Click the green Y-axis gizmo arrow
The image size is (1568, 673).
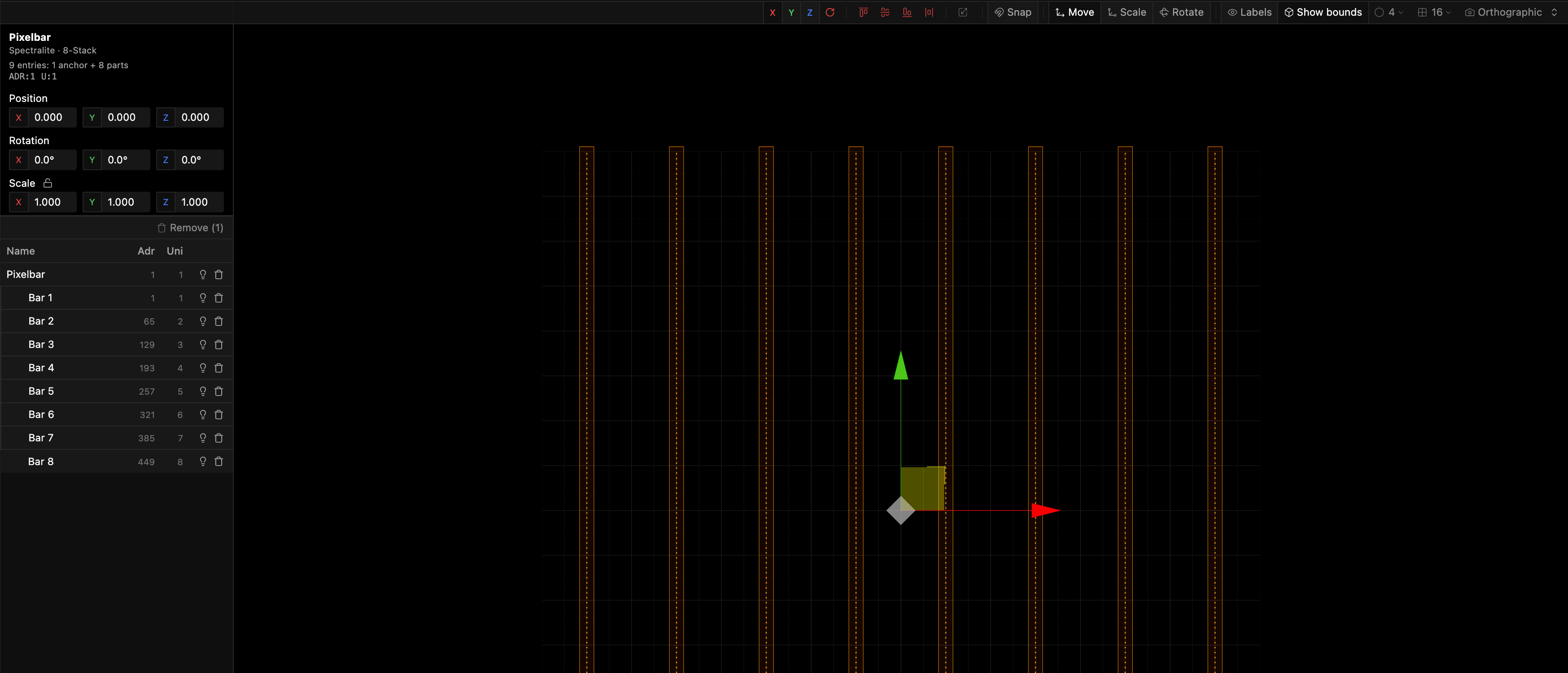pos(901,366)
